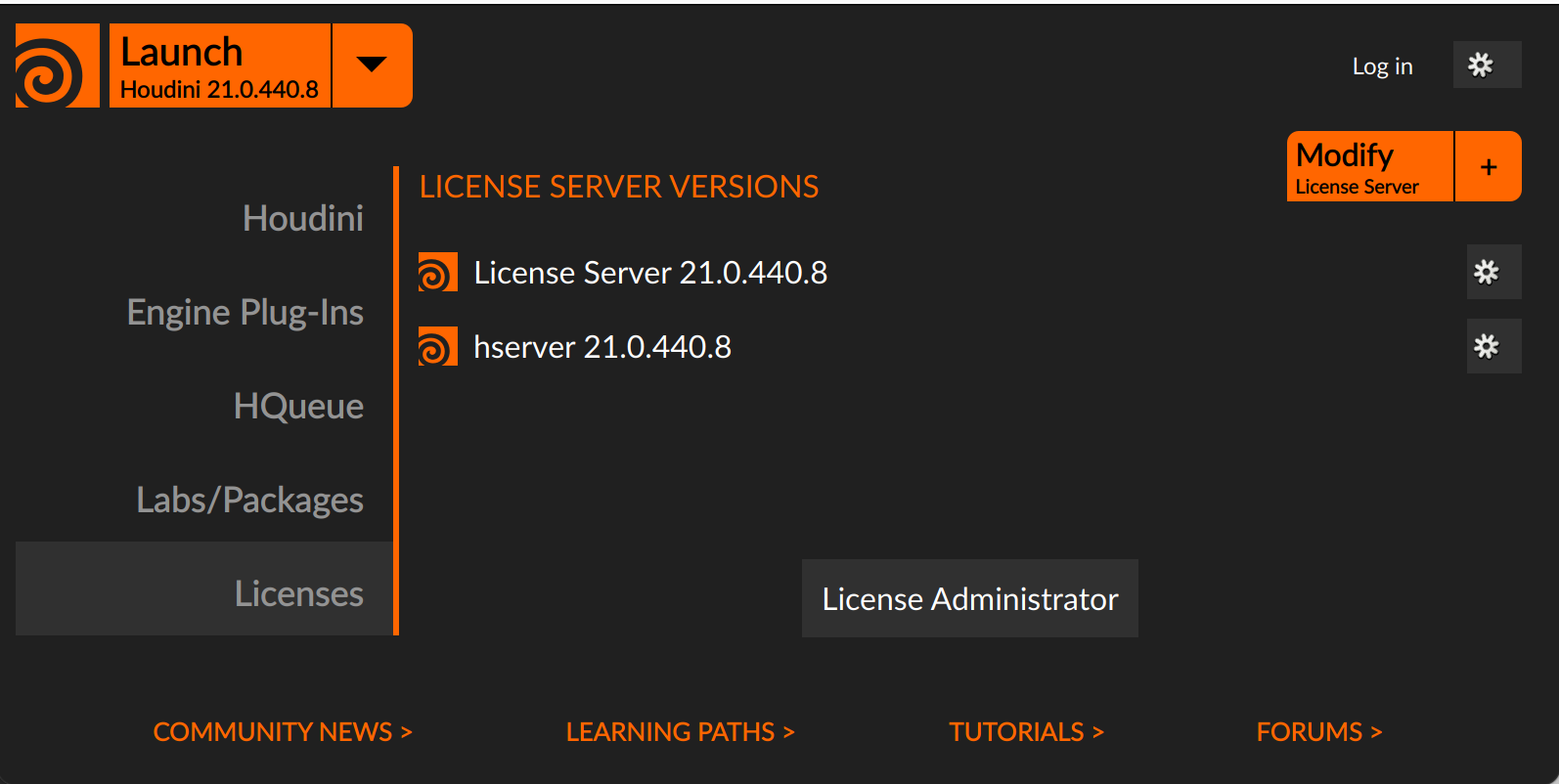1559x784 pixels.
Task: Select hserver 21.0.440.8 entry
Action: coord(602,346)
